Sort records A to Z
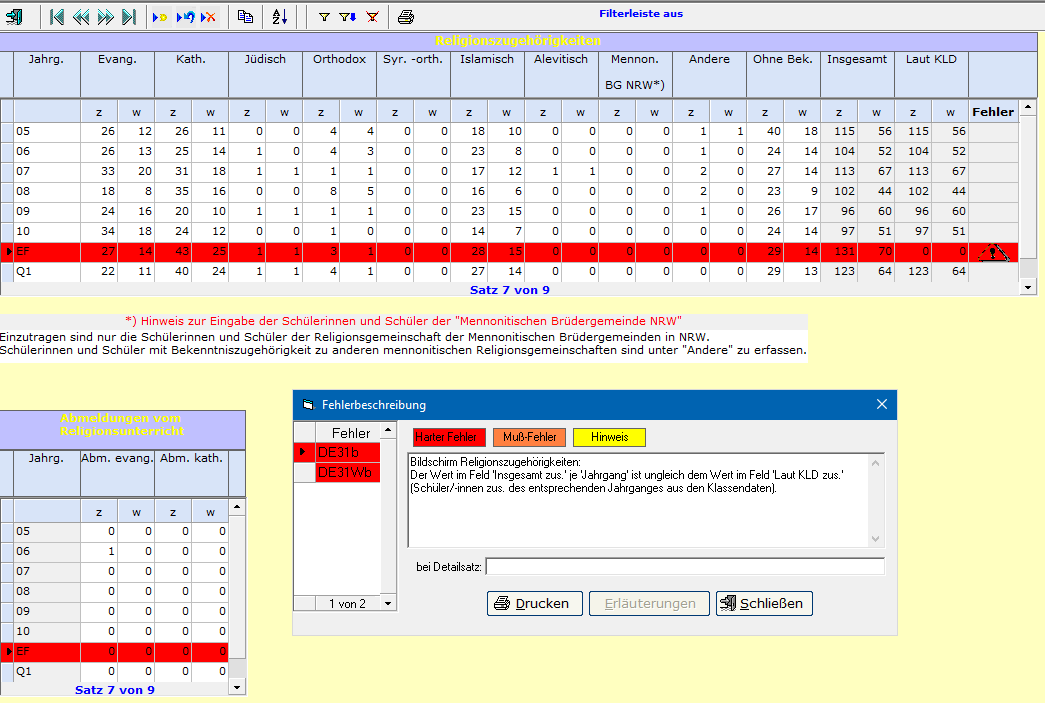1045x703 pixels. [x=279, y=17]
